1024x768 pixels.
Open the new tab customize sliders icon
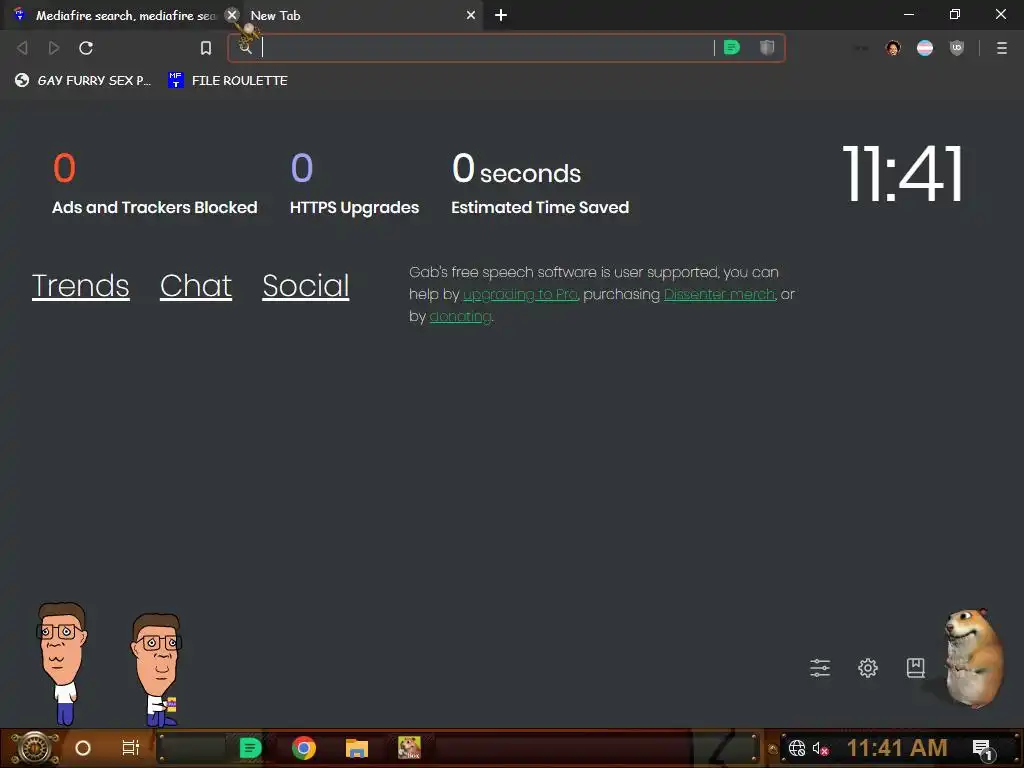[820, 667]
